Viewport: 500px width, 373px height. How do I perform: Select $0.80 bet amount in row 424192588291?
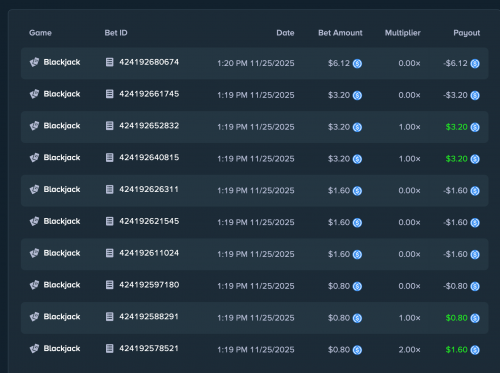pyautogui.click(x=339, y=318)
